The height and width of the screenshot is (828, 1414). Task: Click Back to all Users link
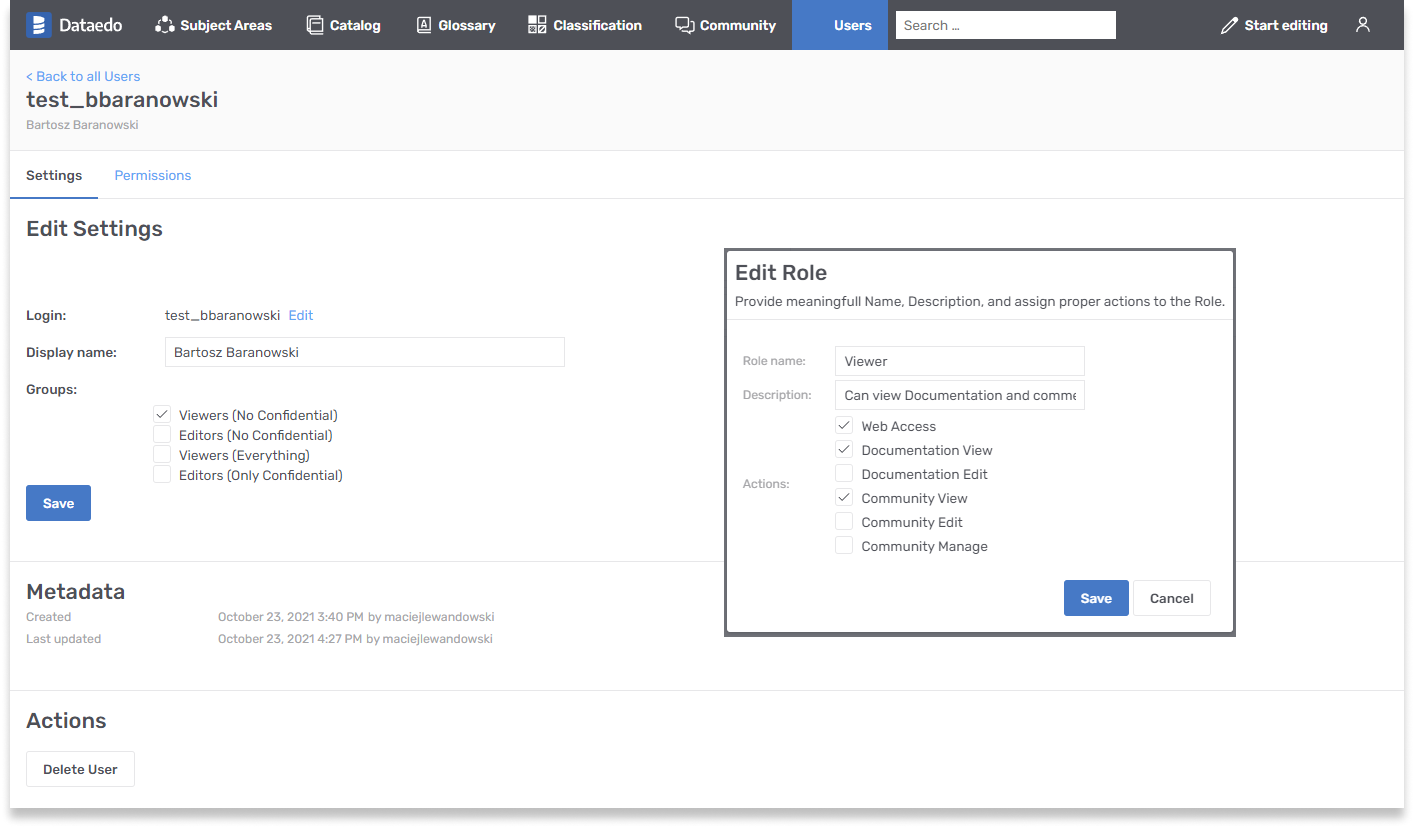(83, 76)
